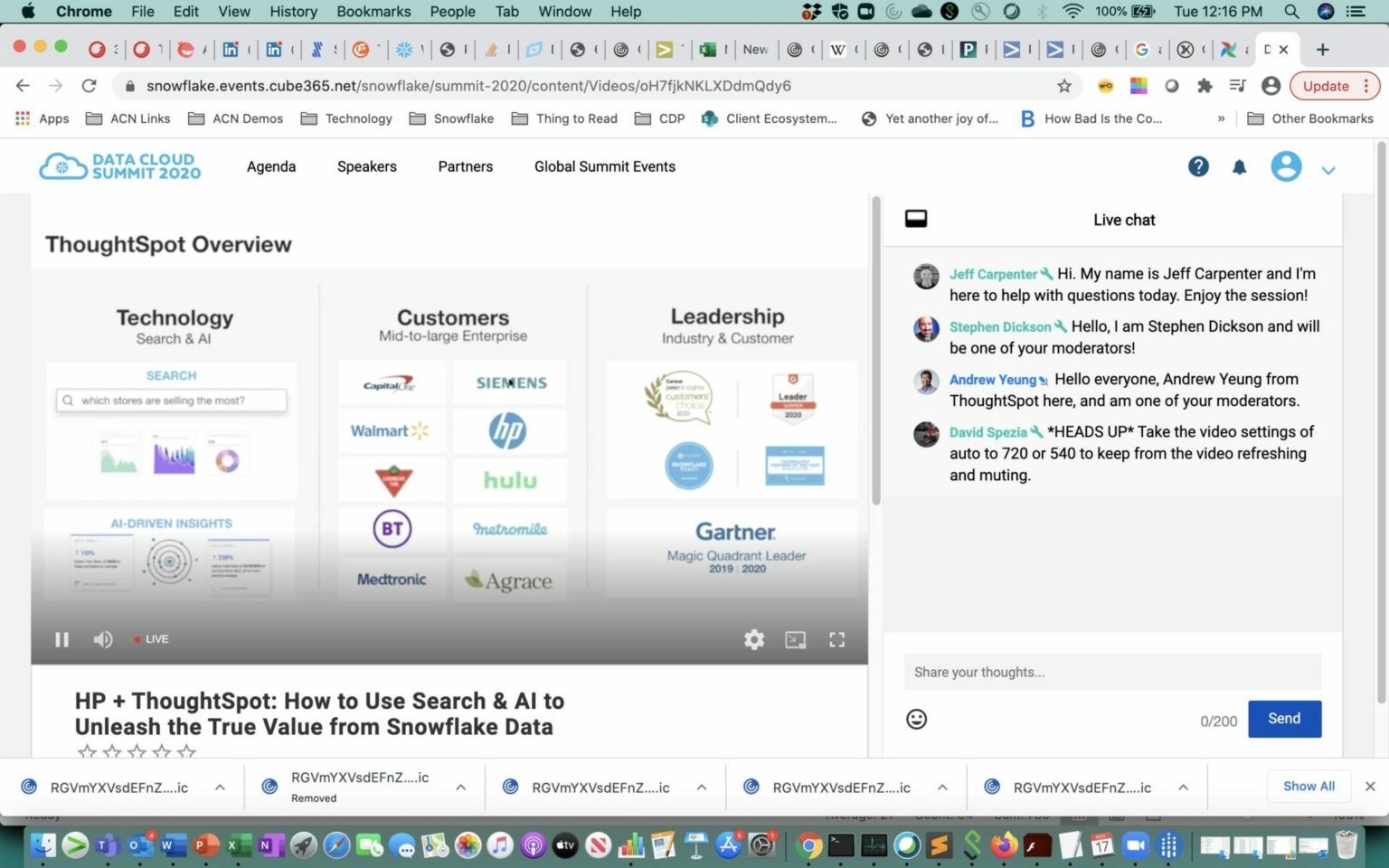Switch to the Agenda section
Viewport: 1389px width, 868px height.
point(270,166)
